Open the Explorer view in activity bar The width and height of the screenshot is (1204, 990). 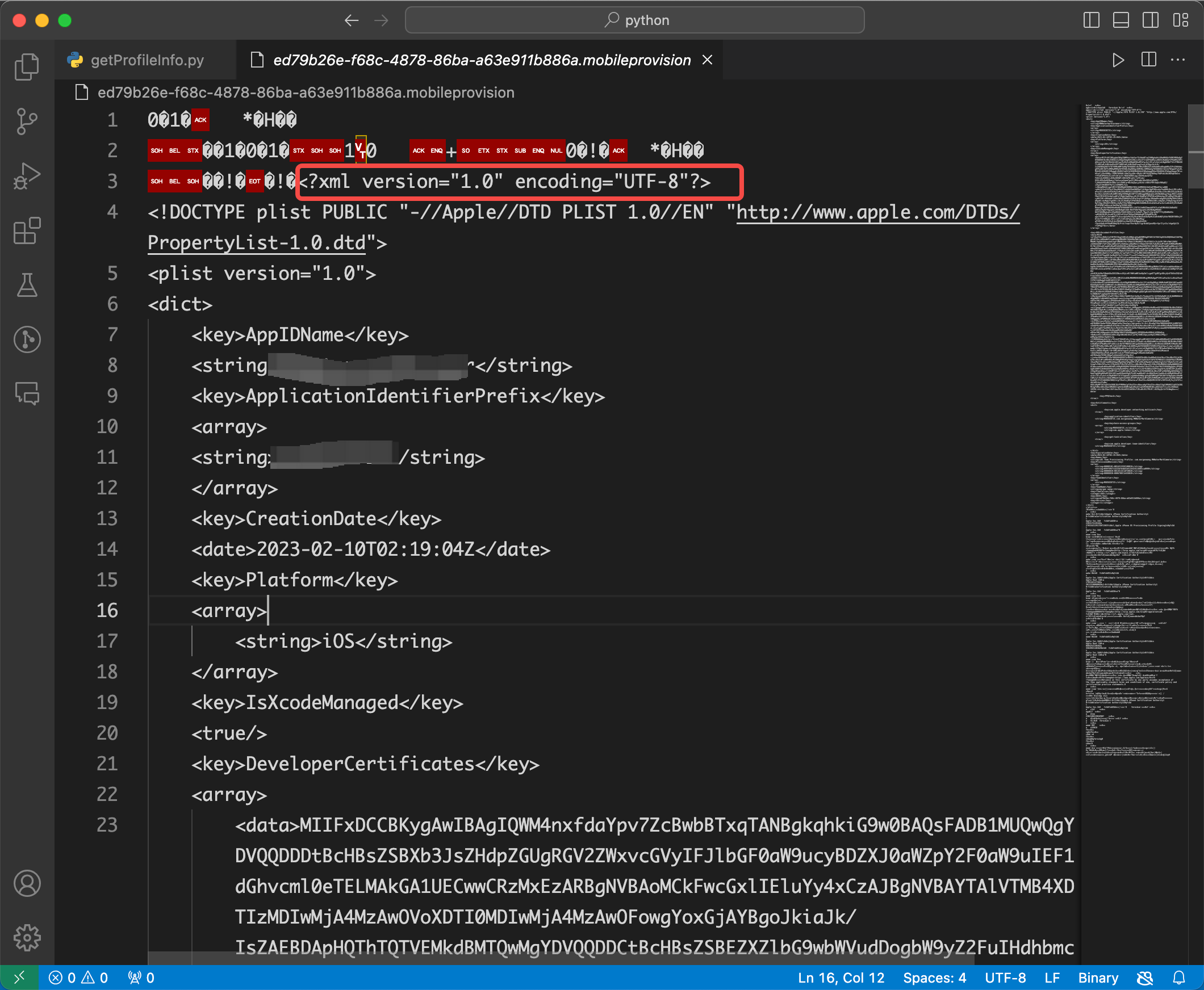[x=27, y=67]
